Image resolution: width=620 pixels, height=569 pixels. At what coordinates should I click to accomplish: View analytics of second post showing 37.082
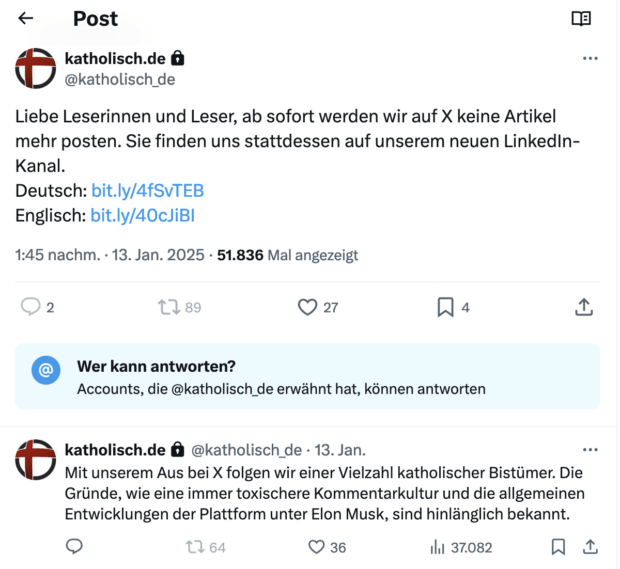pos(437,547)
